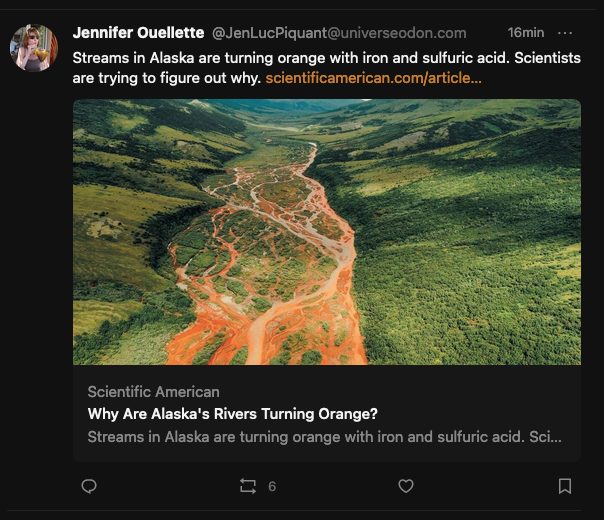Favorite the post with the heart icon
The image size is (604, 520).
click(x=406, y=486)
